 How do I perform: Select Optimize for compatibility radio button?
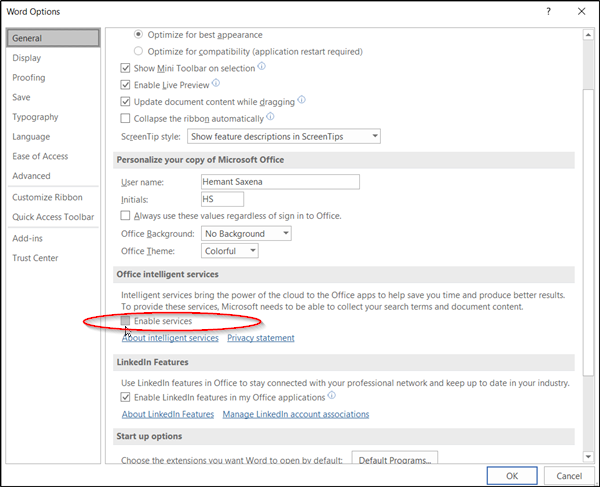138,51
